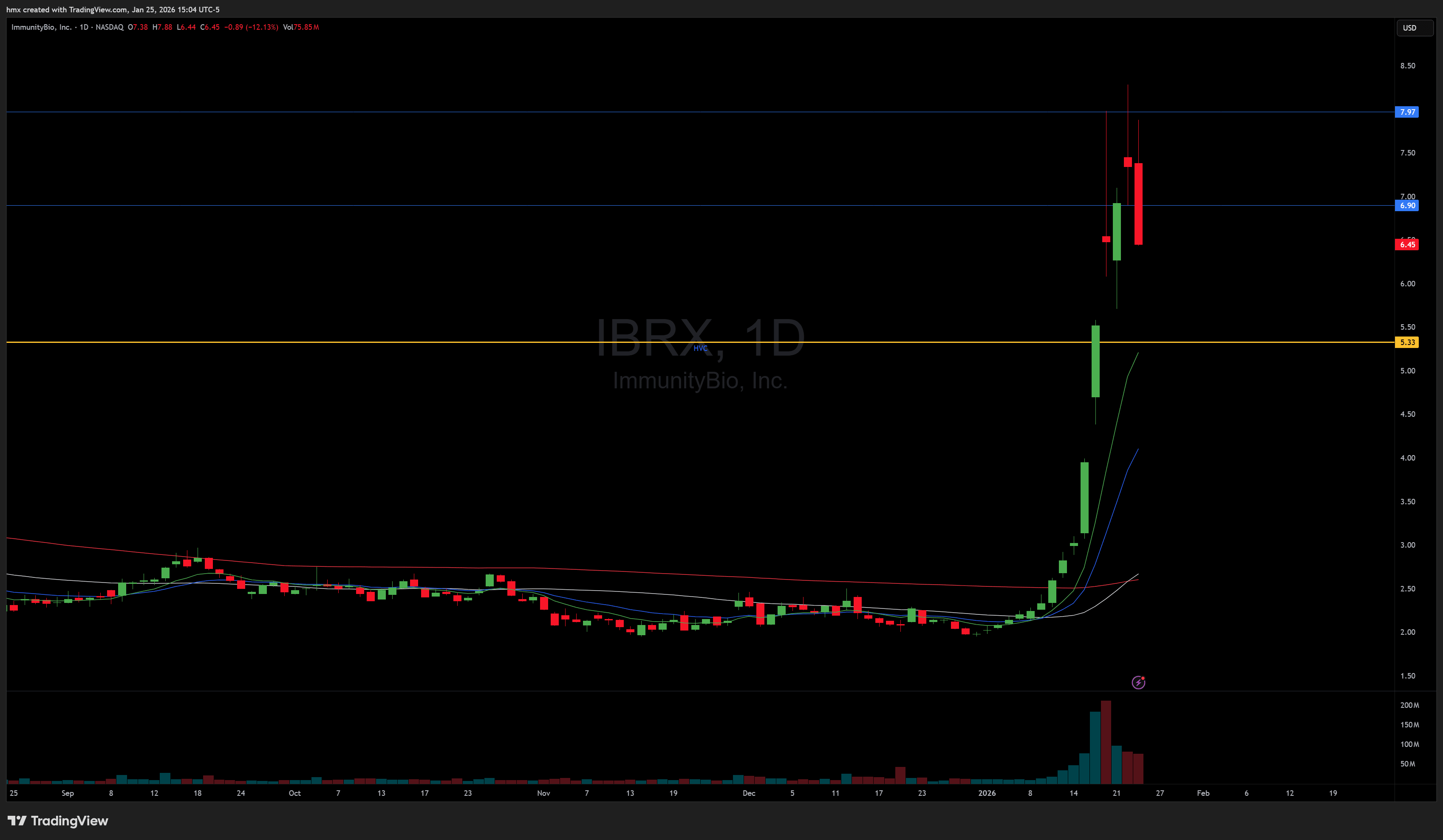Click the TradingView logo at bottom left
This screenshot has height=840, width=1443.
click(x=58, y=820)
